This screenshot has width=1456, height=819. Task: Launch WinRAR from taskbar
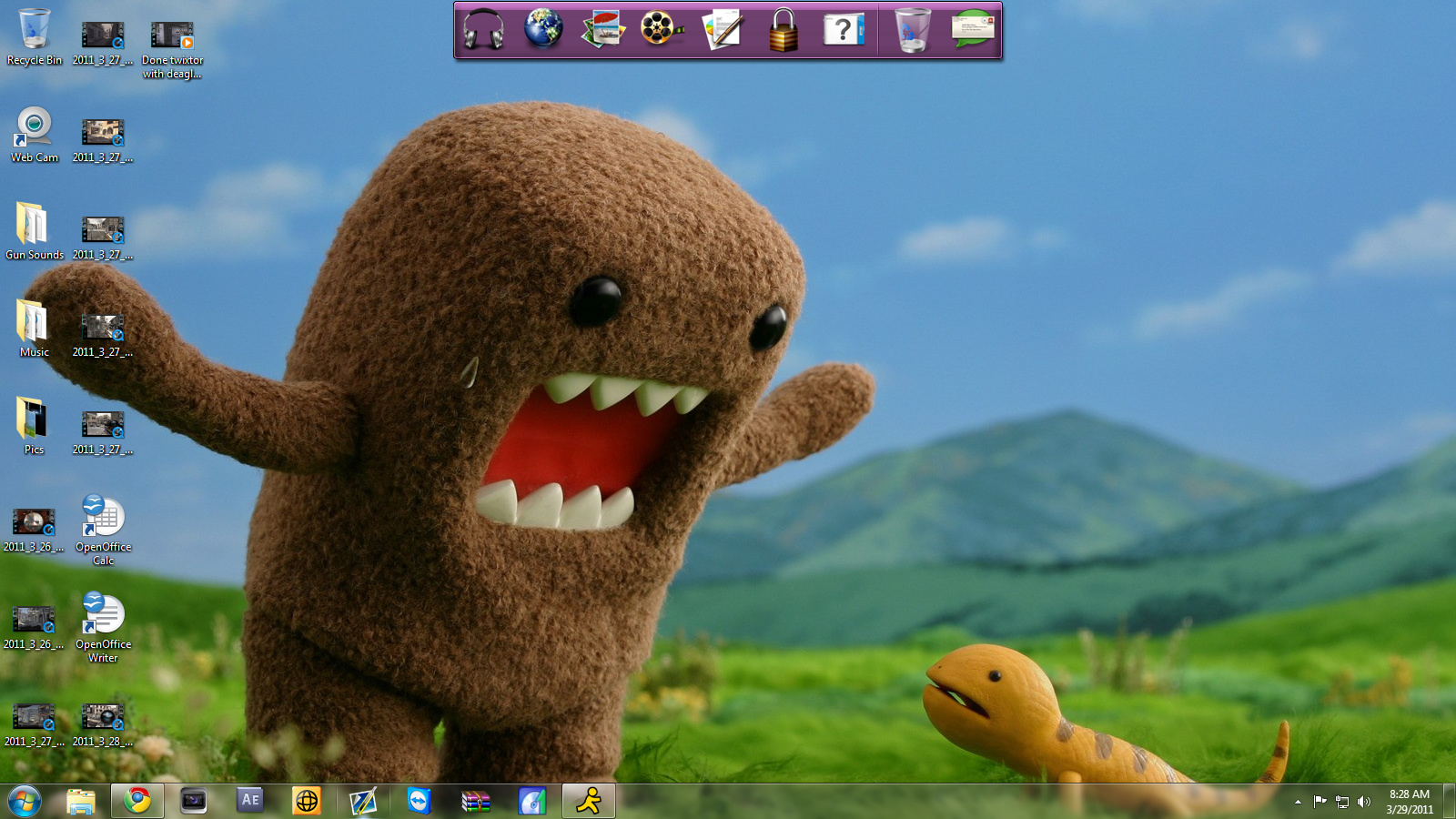pyautogui.click(x=476, y=801)
